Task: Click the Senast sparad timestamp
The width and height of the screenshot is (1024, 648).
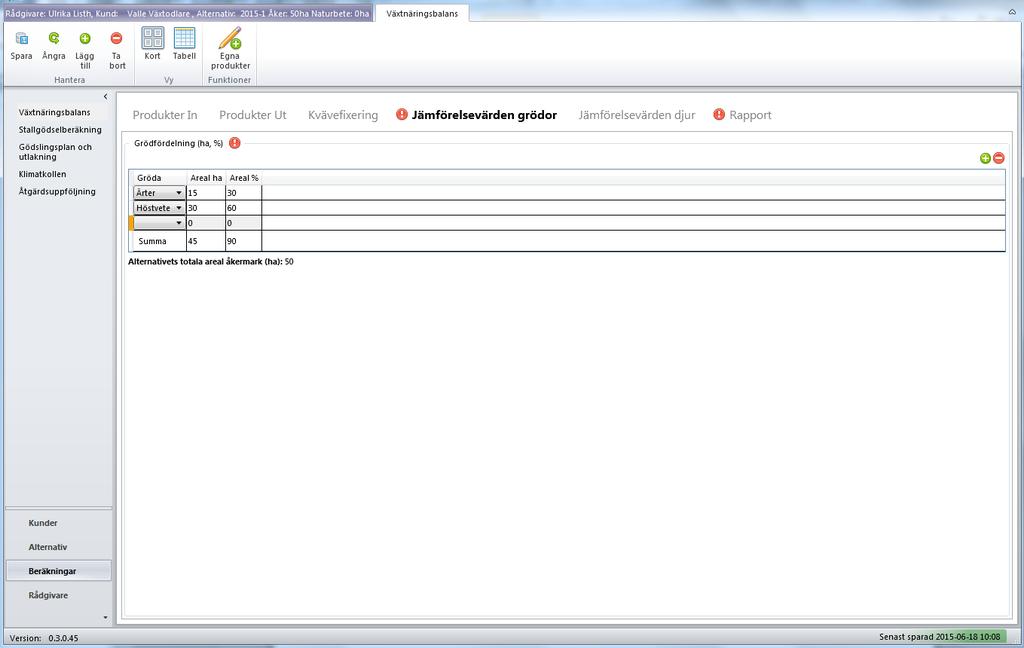Action: [940, 637]
